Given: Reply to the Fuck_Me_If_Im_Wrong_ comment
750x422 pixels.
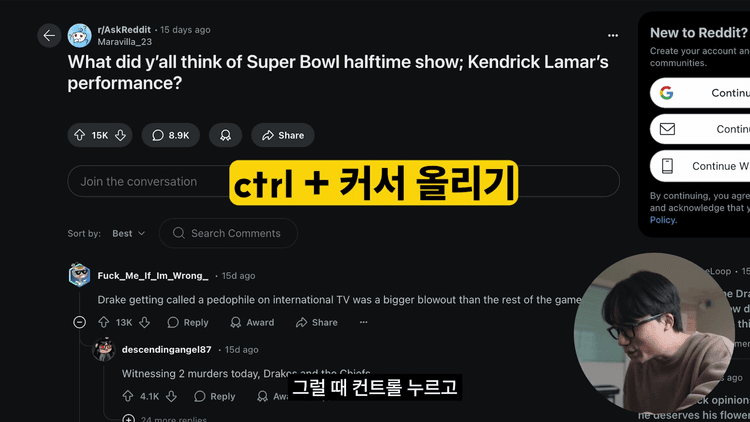Looking at the screenshot, I should [x=188, y=322].
